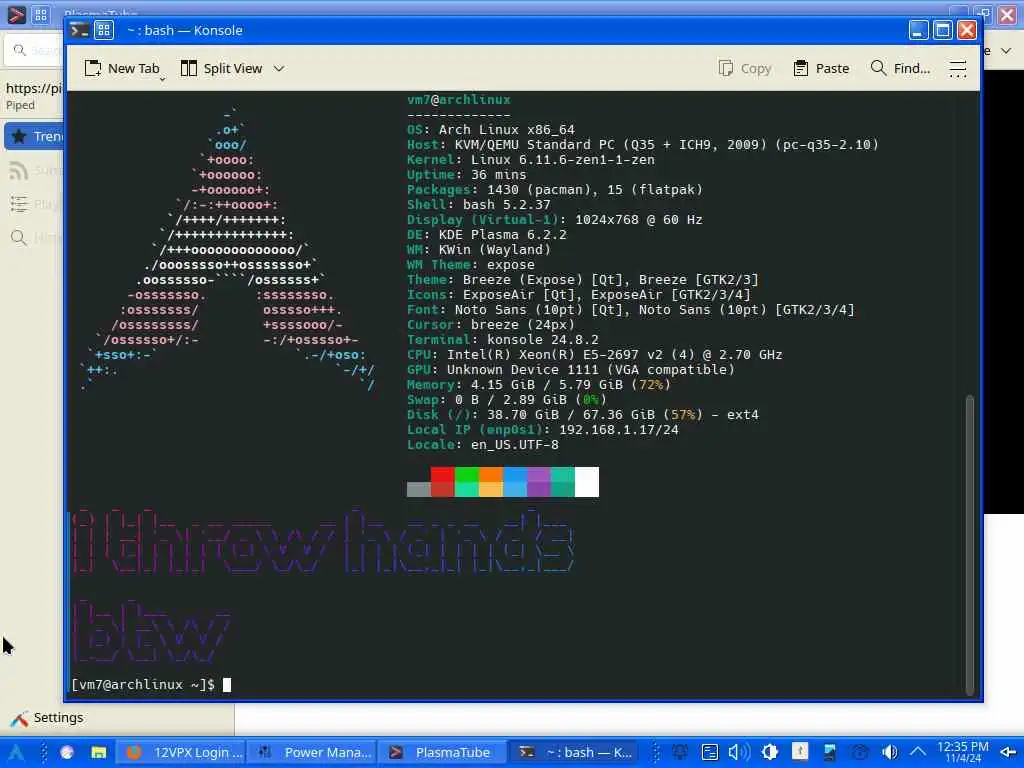Toggle Konsole's on-all-desktops pin icon
Image resolution: width=1024 pixels, height=768 pixels.
(104, 30)
